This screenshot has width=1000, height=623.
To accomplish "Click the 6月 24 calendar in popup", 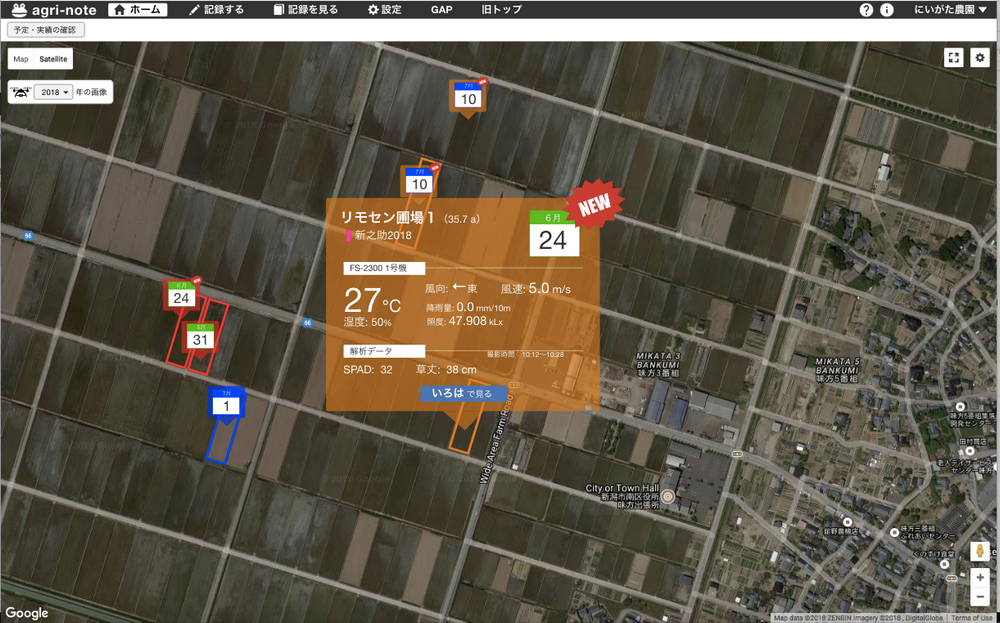I will [x=554, y=234].
